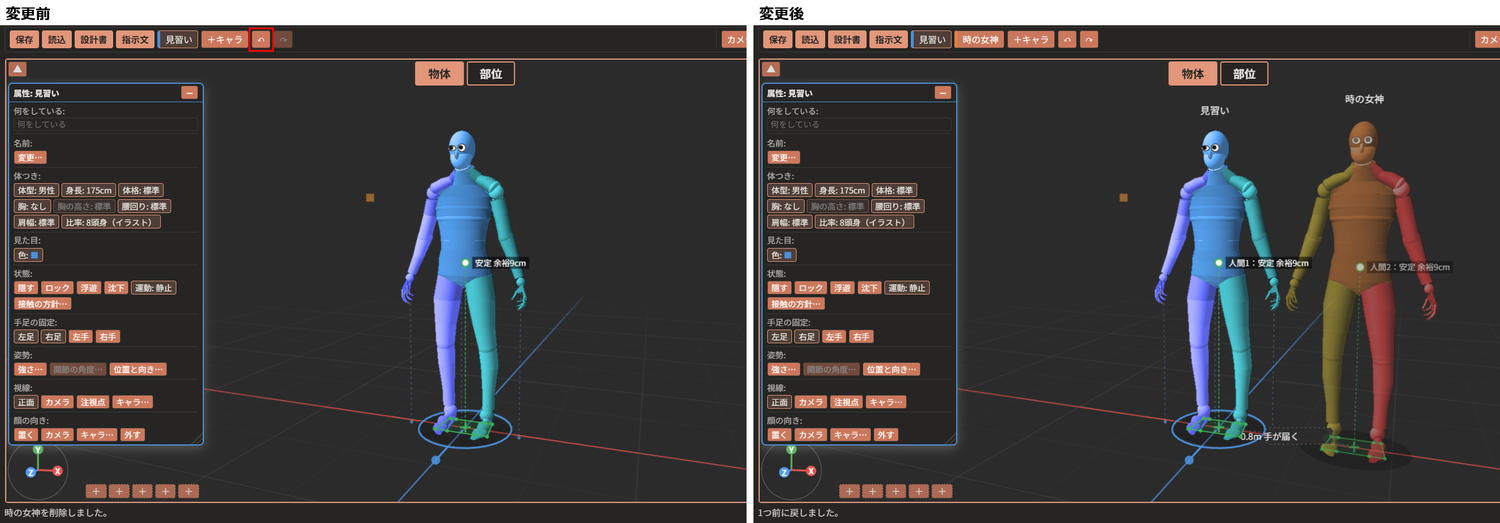Set 視線 to 正面 in 変更前 panel

pos(26,402)
